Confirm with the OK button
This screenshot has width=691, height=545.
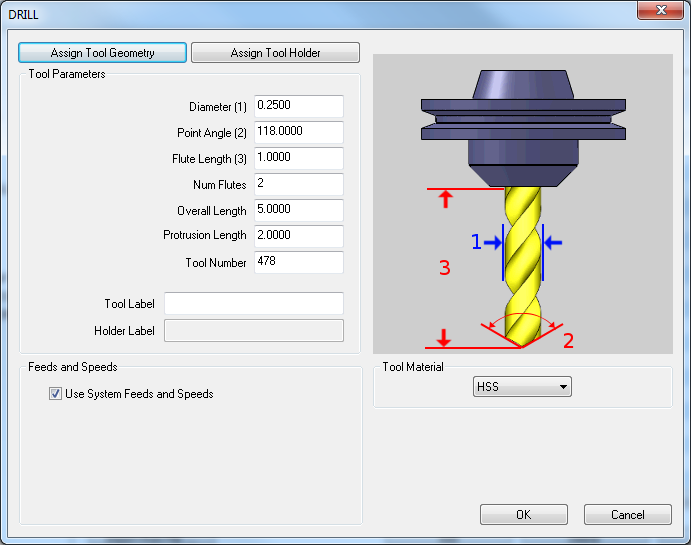[524, 515]
